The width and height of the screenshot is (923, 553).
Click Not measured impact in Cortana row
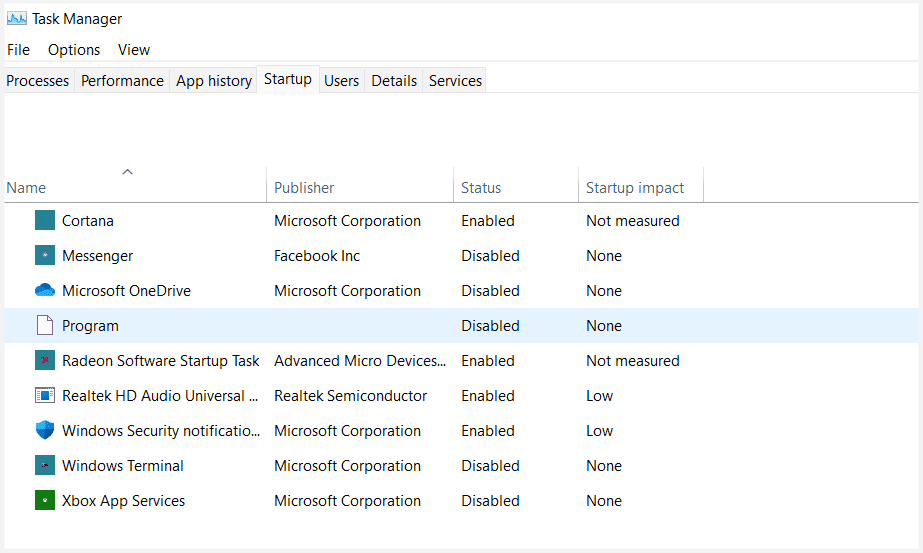pyautogui.click(x=633, y=221)
